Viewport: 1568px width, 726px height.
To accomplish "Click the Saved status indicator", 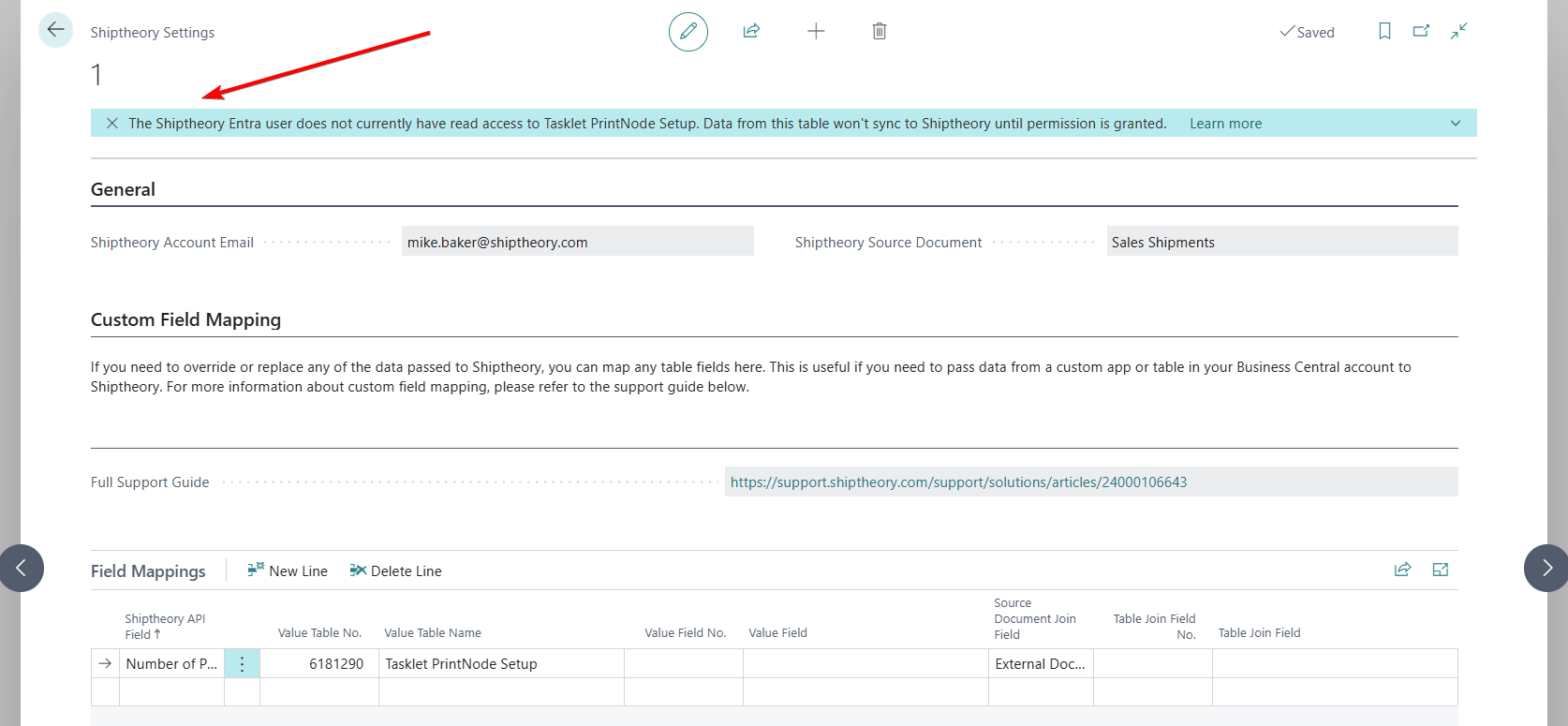I will point(1307,32).
